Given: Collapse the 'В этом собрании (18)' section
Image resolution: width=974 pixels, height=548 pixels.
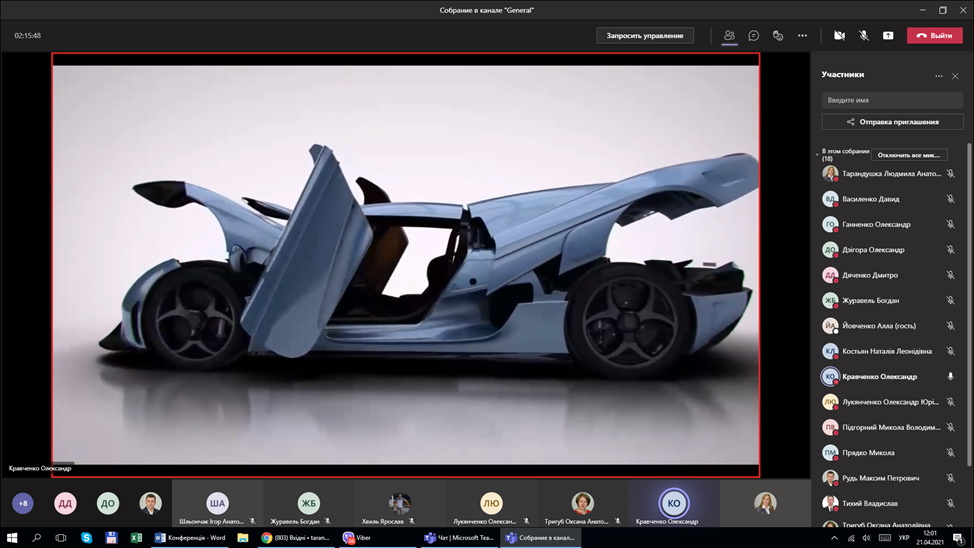Looking at the screenshot, I should tap(817, 154).
